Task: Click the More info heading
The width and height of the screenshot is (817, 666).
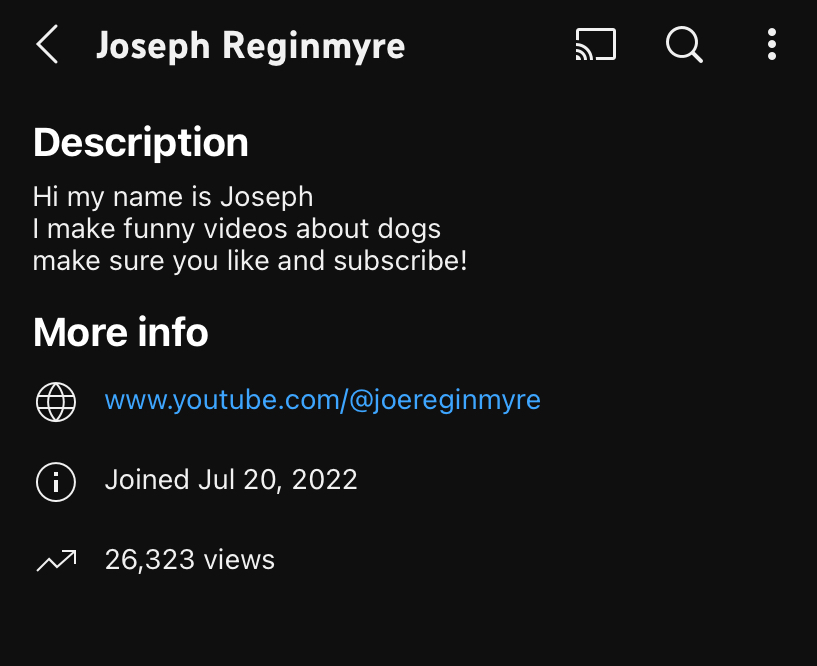Action: click(x=121, y=332)
